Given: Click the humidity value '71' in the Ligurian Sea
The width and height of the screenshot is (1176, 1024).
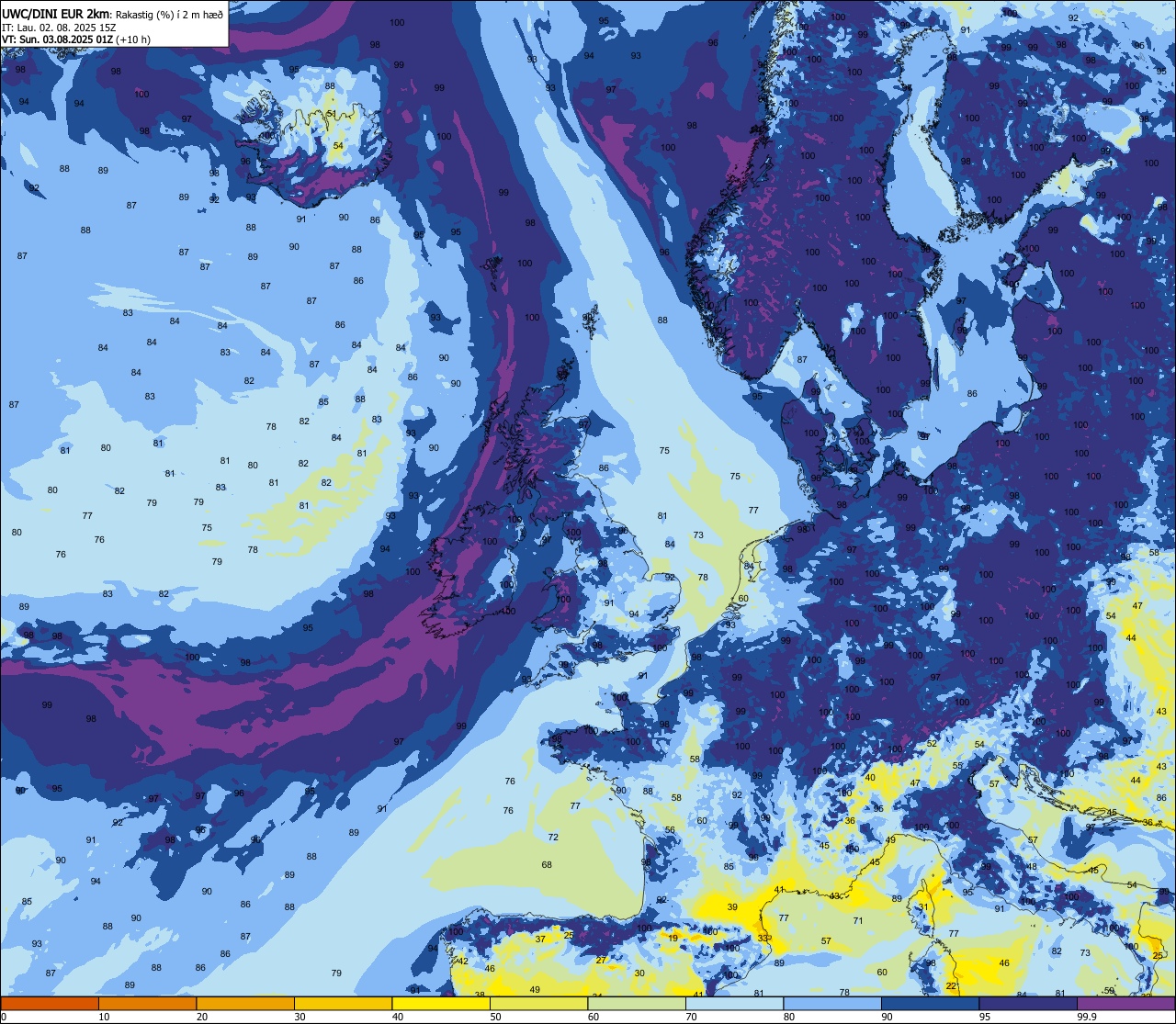Looking at the screenshot, I should (x=857, y=920).
